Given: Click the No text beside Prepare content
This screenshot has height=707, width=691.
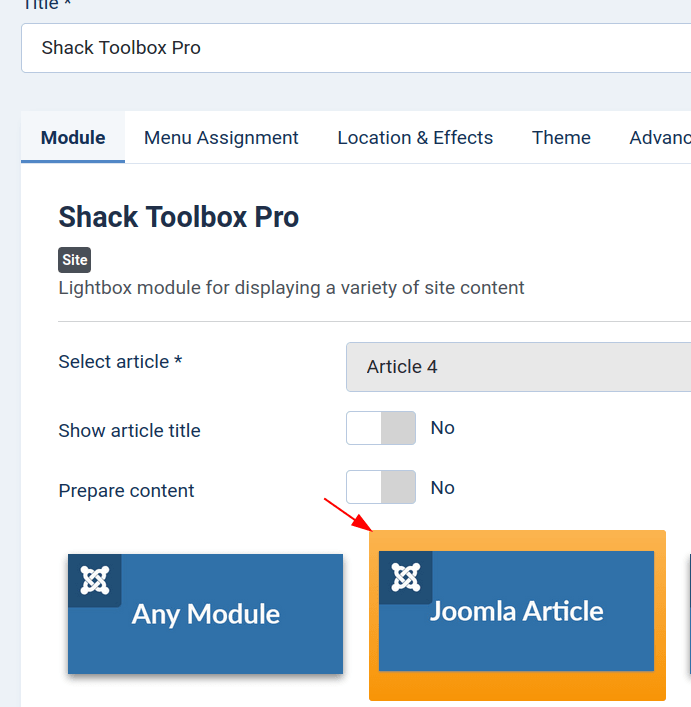Looking at the screenshot, I should point(443,488).
